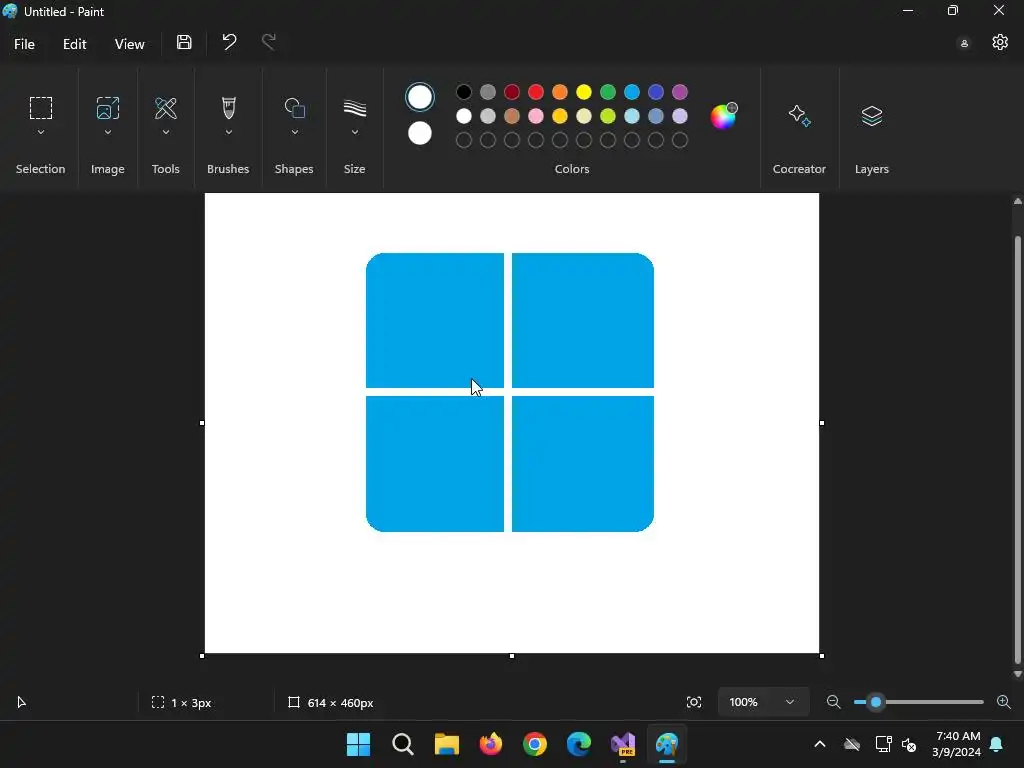Launch Firefox from the taskbar

(490, 744)
